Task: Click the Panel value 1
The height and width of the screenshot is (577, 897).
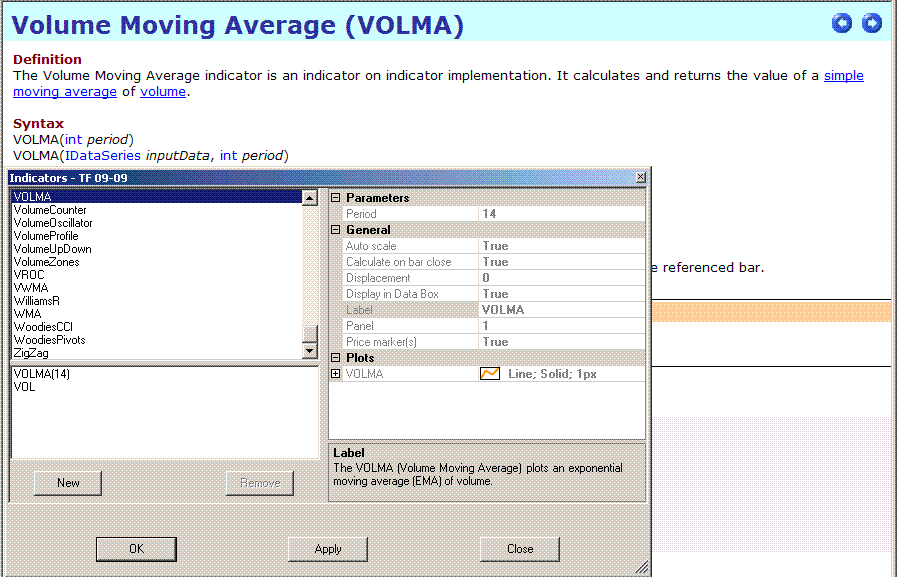Action: pyautogui.click(x=562, y=326)
